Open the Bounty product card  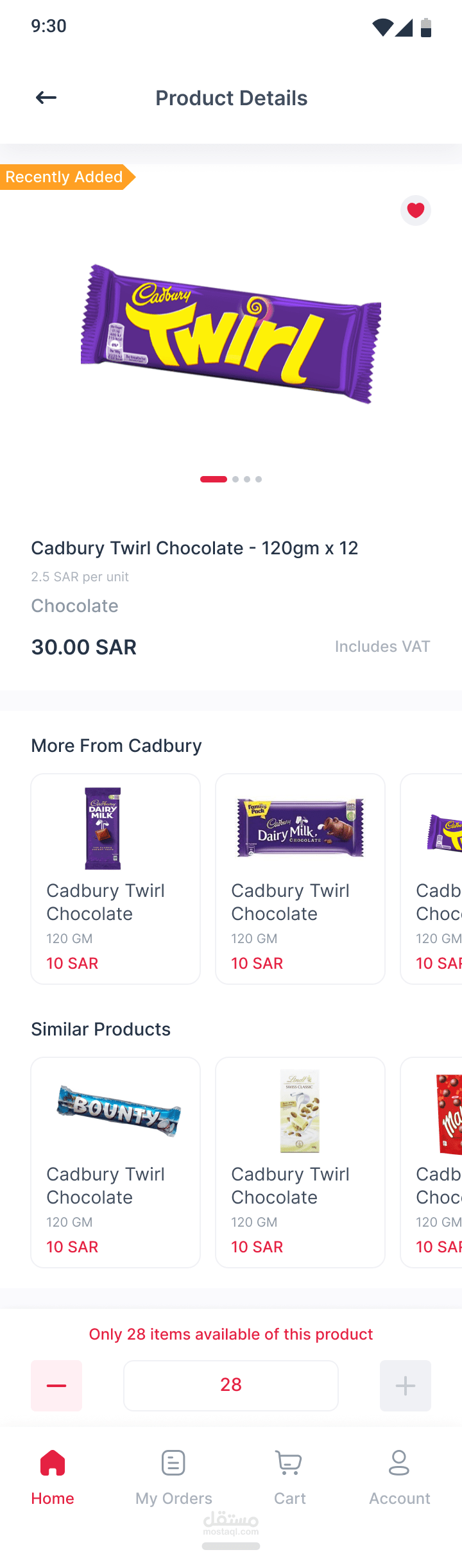pyautogui.click(x=116, y=1162)
